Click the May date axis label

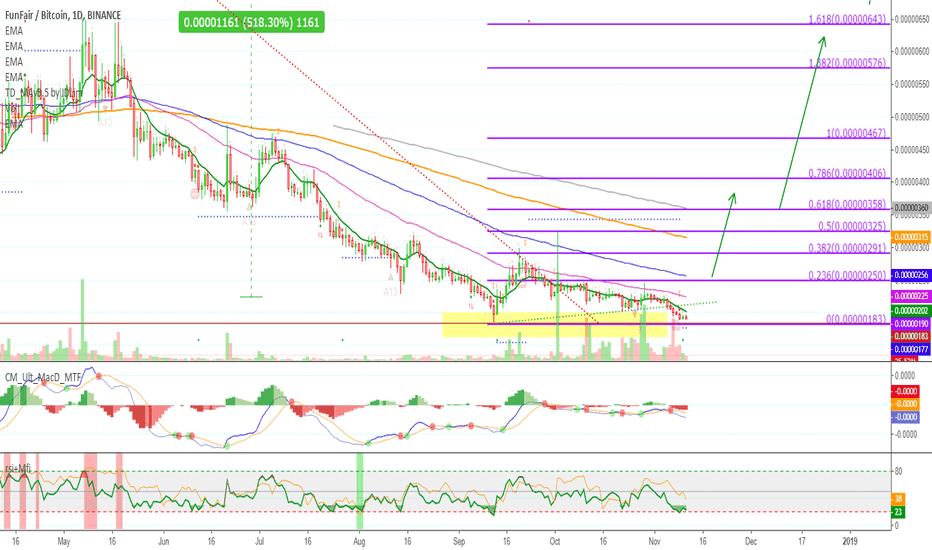(64, 541)
